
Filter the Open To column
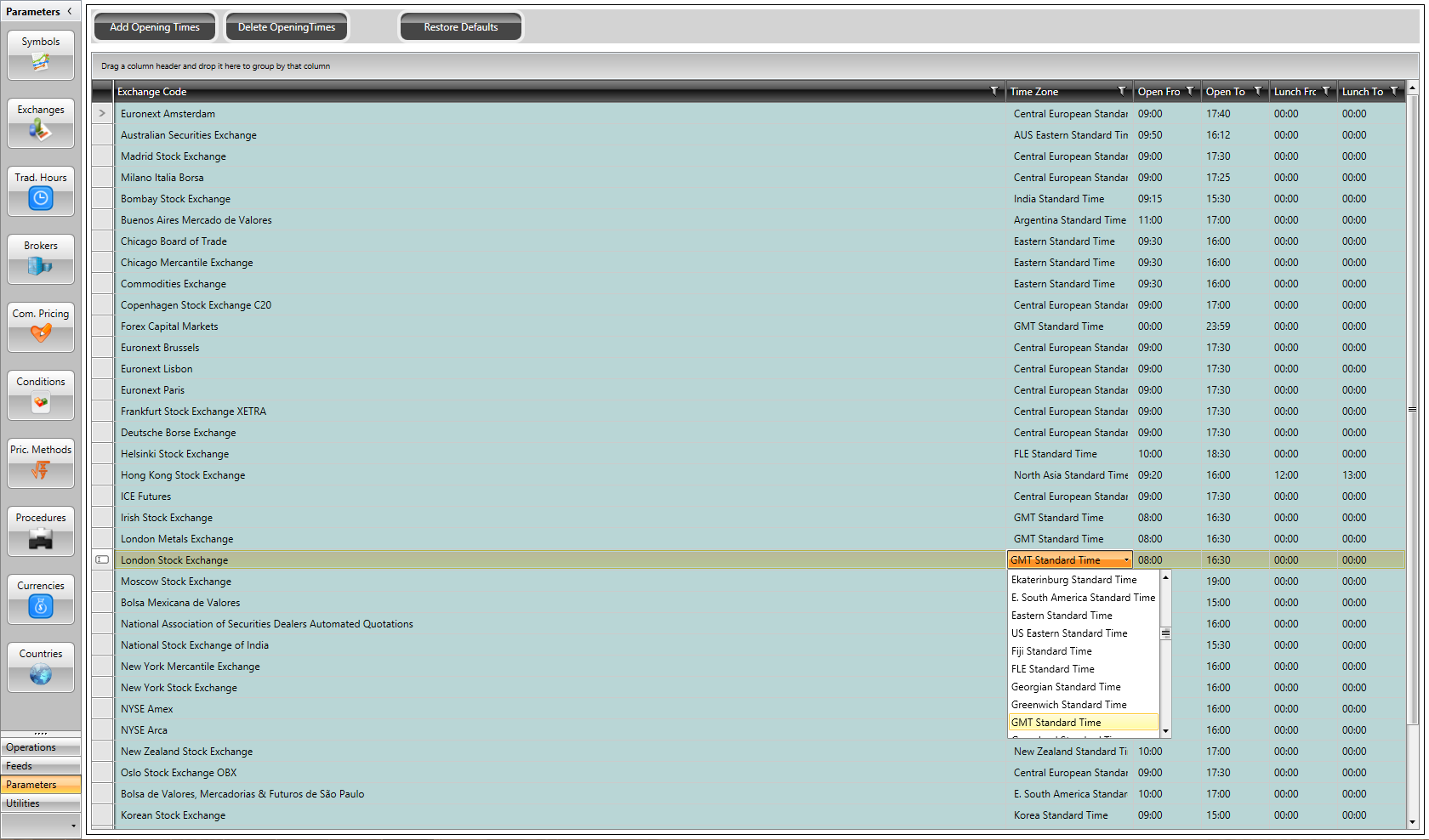1258,91
